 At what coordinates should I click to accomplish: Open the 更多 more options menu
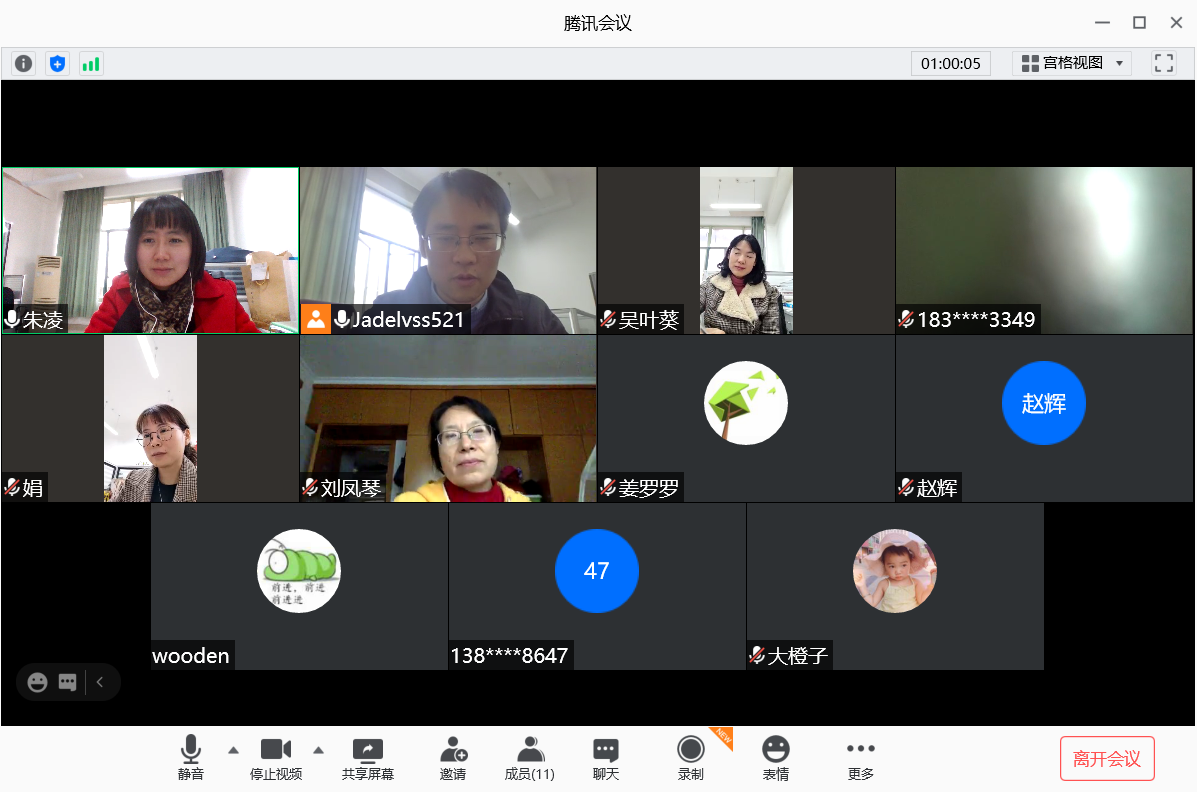[860, 758]
